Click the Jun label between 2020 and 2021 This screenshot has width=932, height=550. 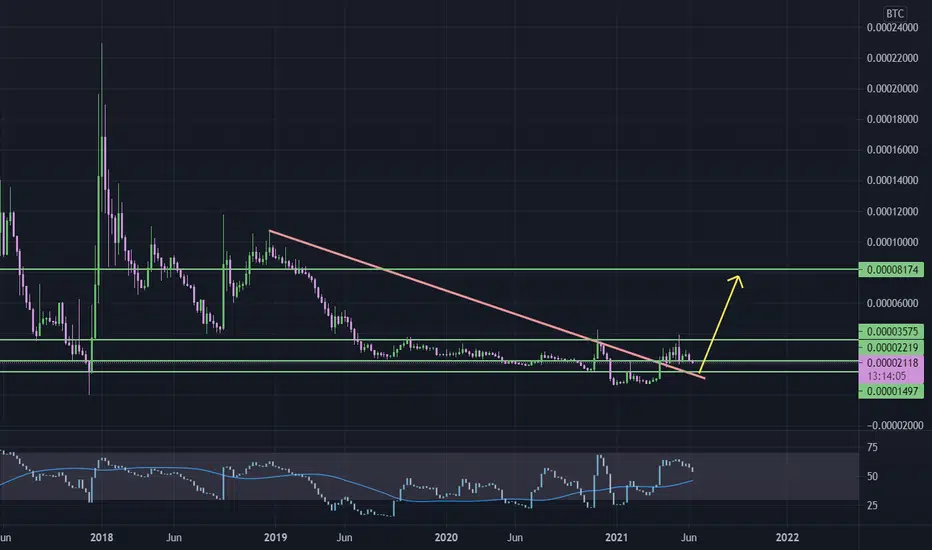pyautogui.click(x=515, y=538)
